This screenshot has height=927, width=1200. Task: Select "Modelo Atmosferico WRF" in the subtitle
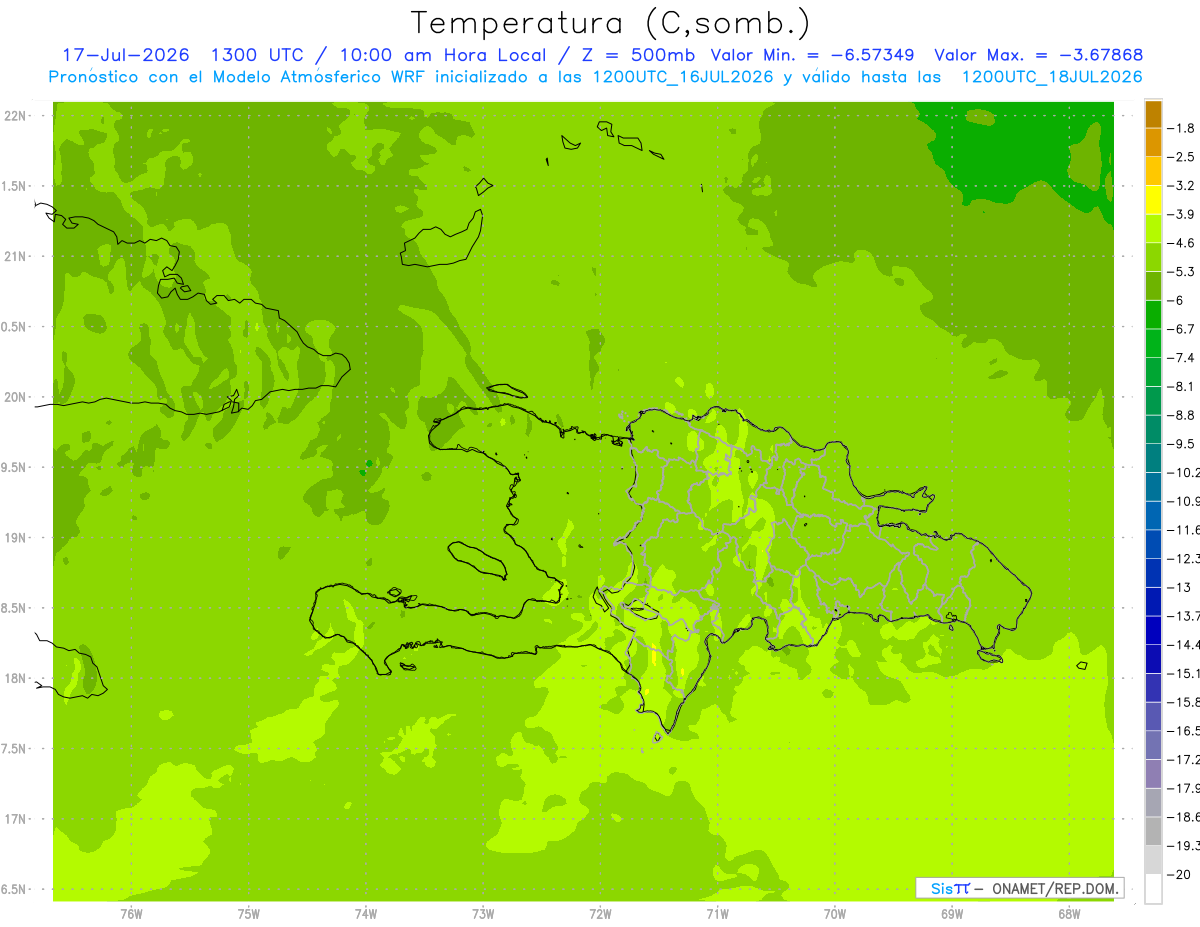[x=318, y=77]
